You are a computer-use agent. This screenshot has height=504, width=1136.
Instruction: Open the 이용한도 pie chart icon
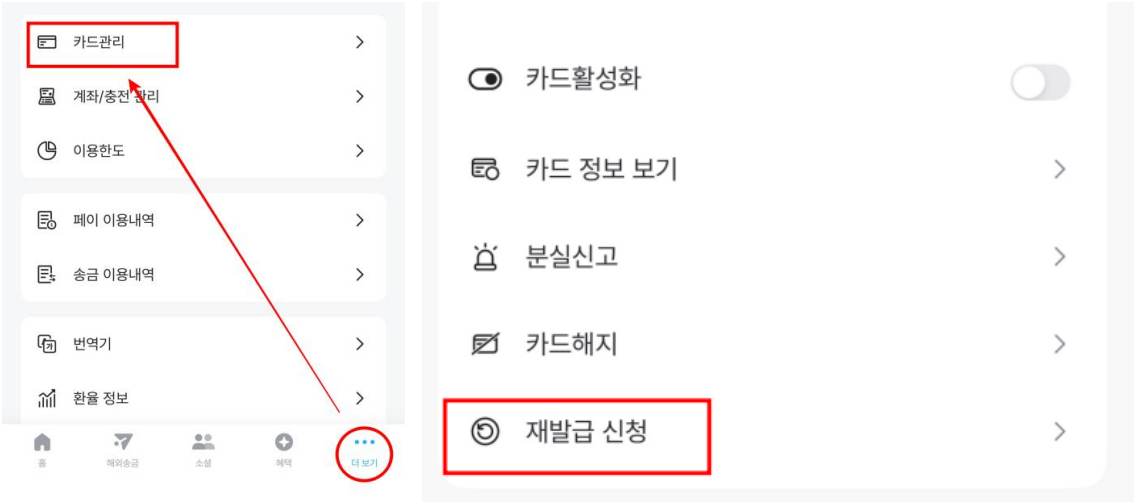47,151
